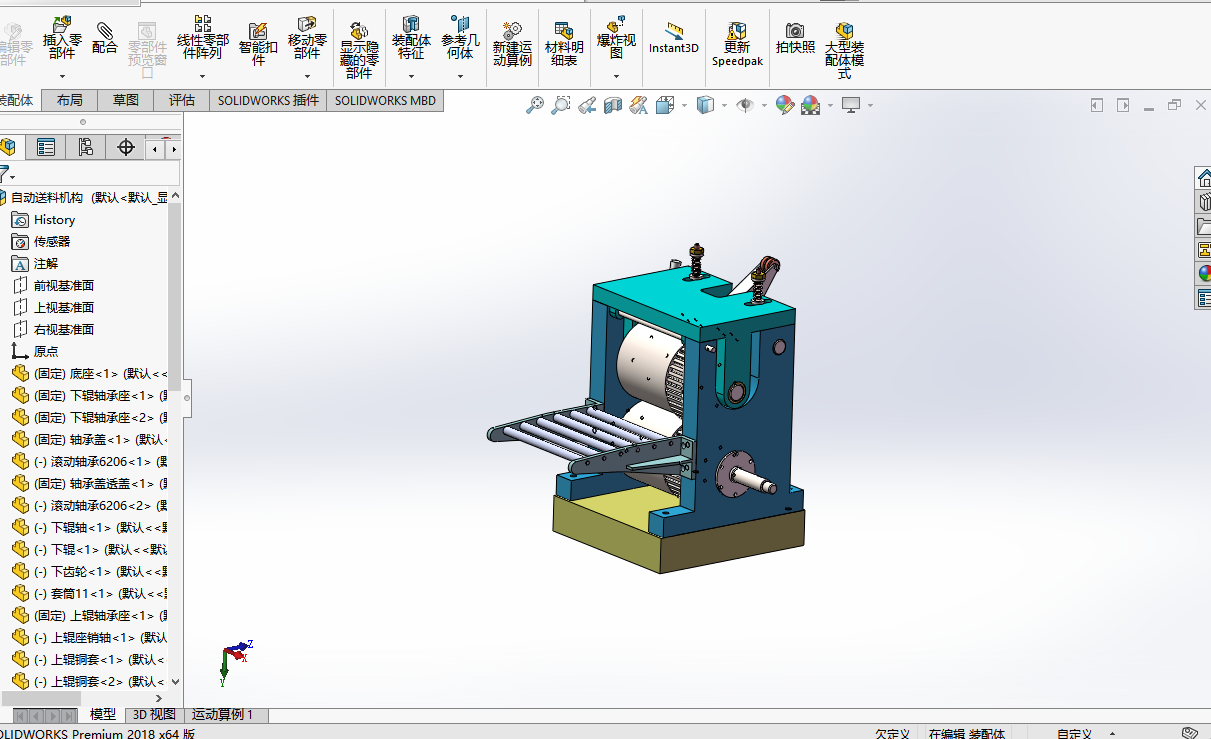The height and width of the screenshot is (739, 1211).
Task: Select the 模型 (Model) bottom tab
Action: click(103, 715)
